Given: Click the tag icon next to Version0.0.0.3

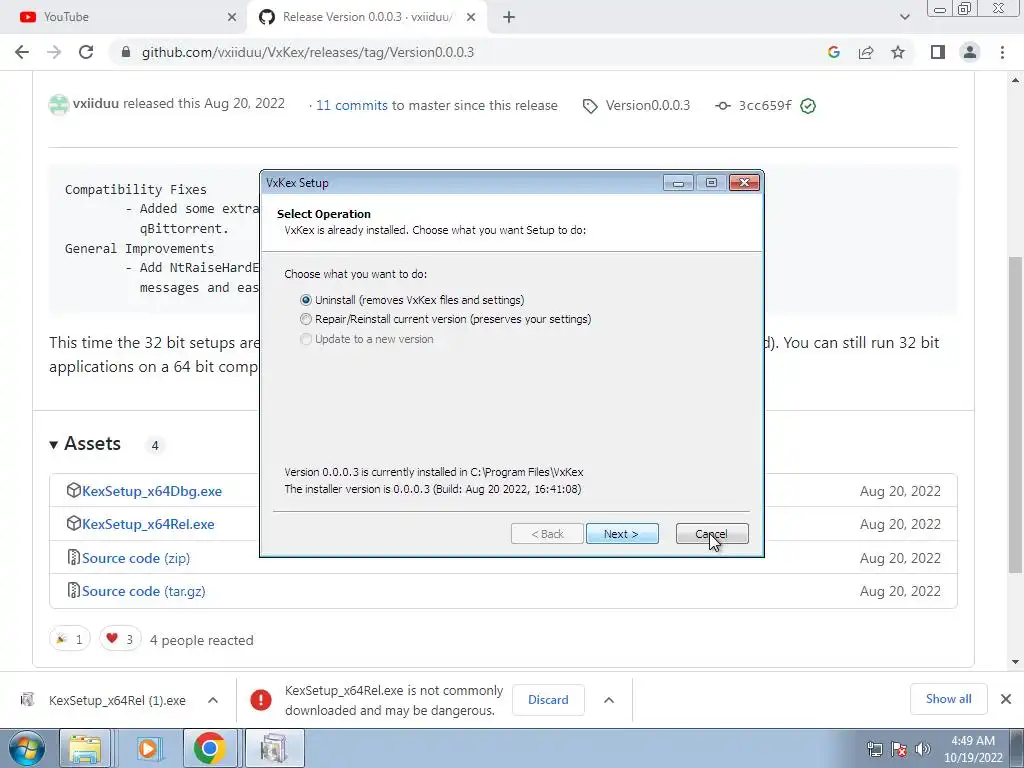Looking at the screenshot, I should coord(590,106).
